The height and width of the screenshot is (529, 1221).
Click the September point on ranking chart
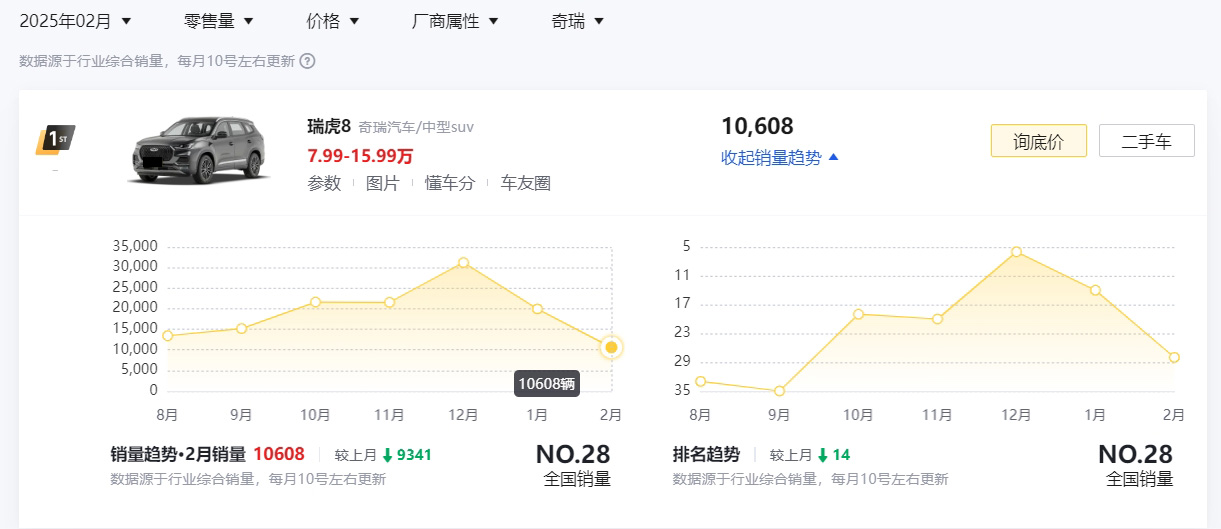point(779,391)
